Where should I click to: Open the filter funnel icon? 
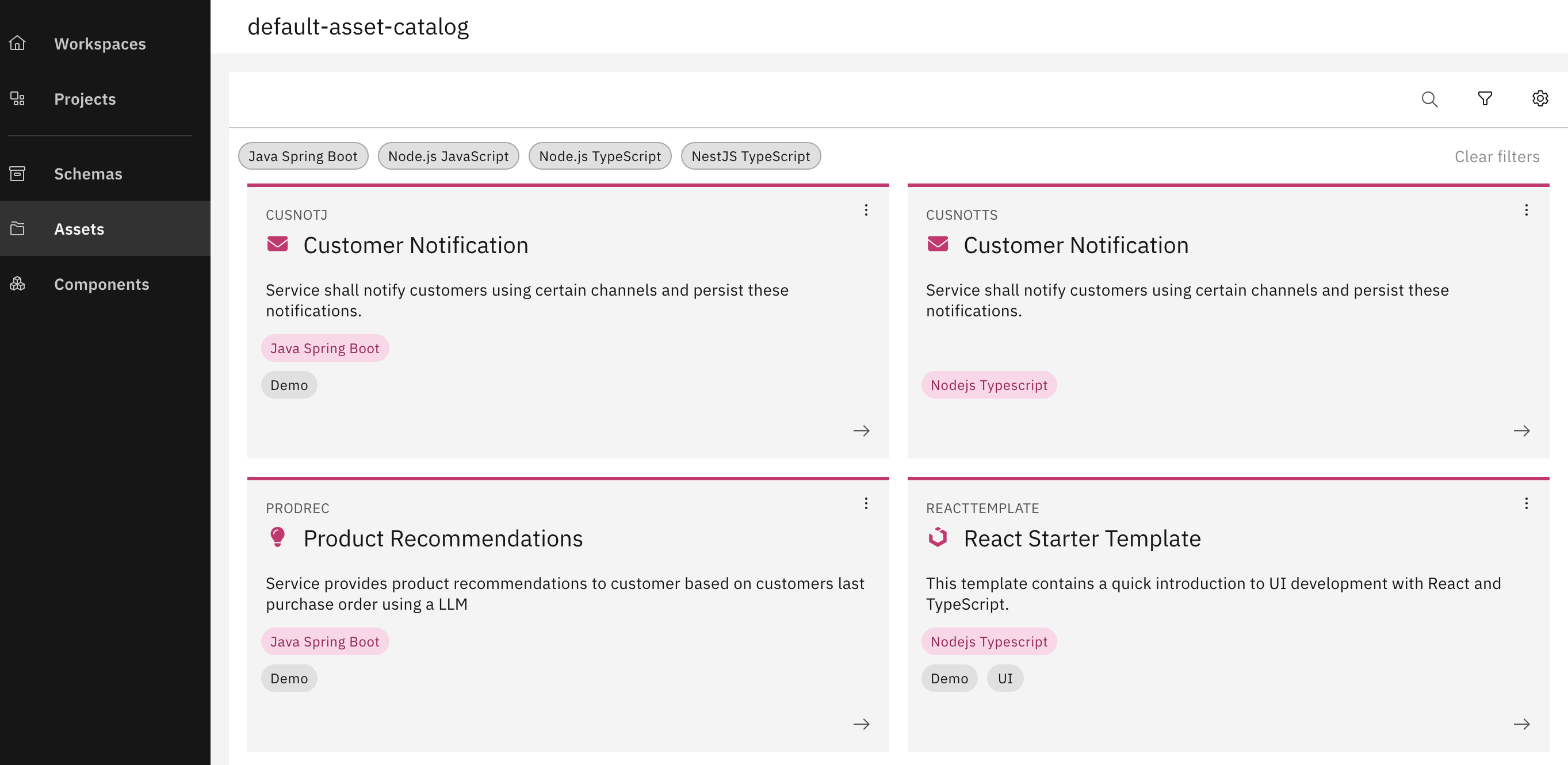[1485, 98]
